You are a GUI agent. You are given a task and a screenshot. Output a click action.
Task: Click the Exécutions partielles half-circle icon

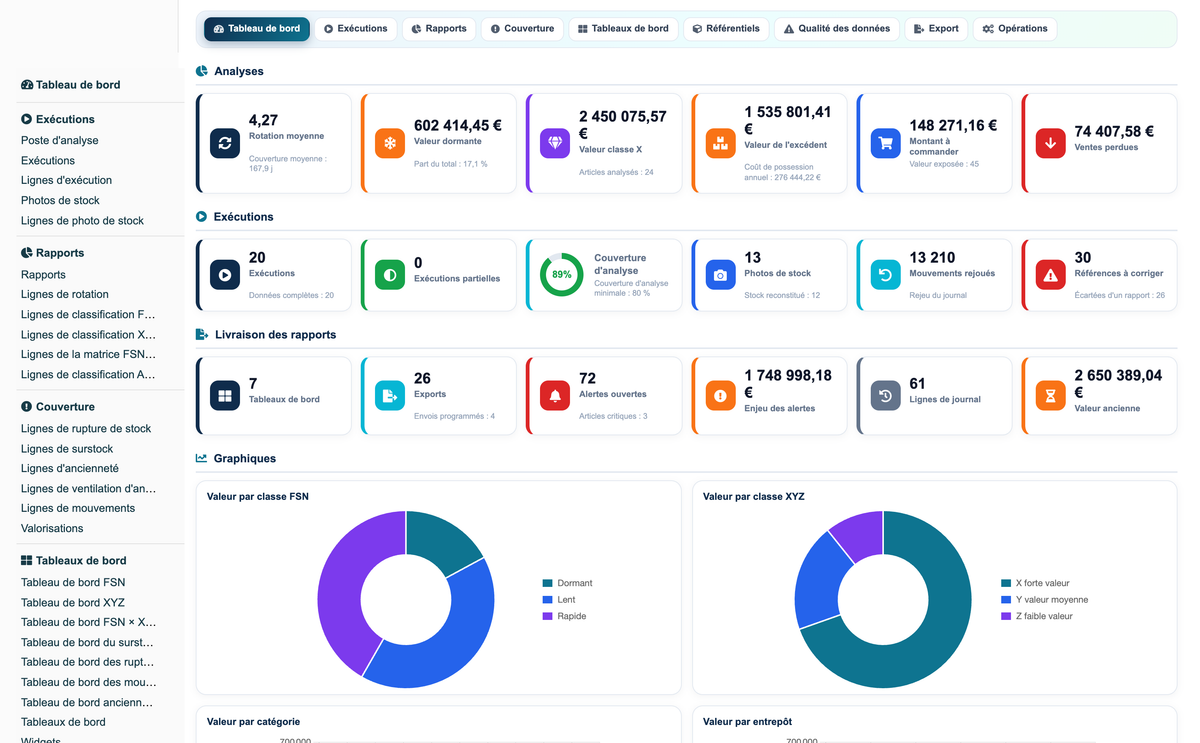coord(390,275)
